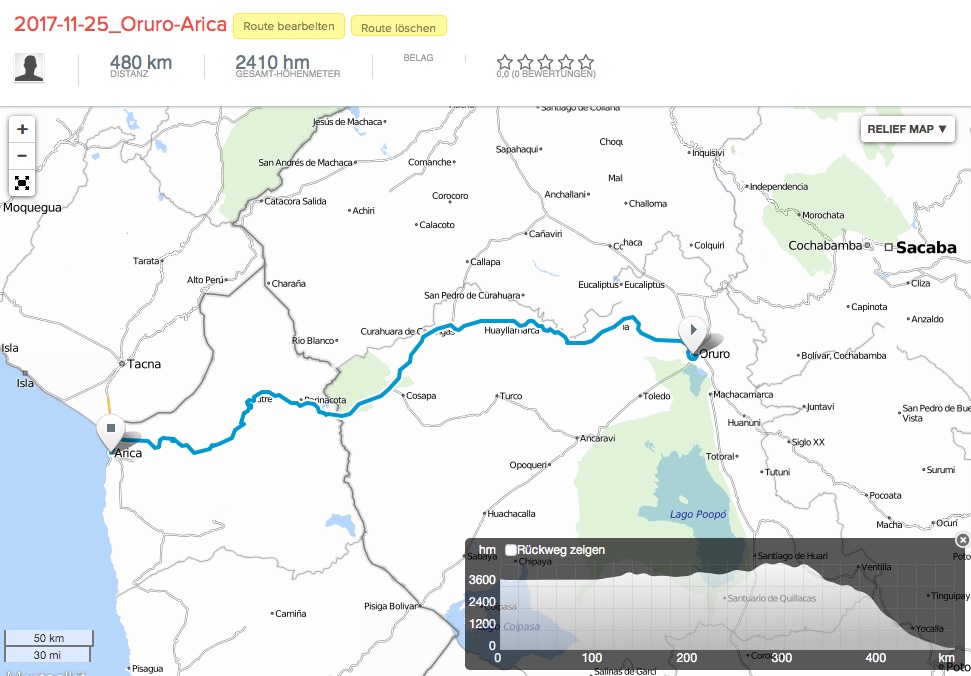This screenshot has width=971, height=676.
Task: Open the route title 2017-11-25_Oruro-Arica
Action: [120, 25]
